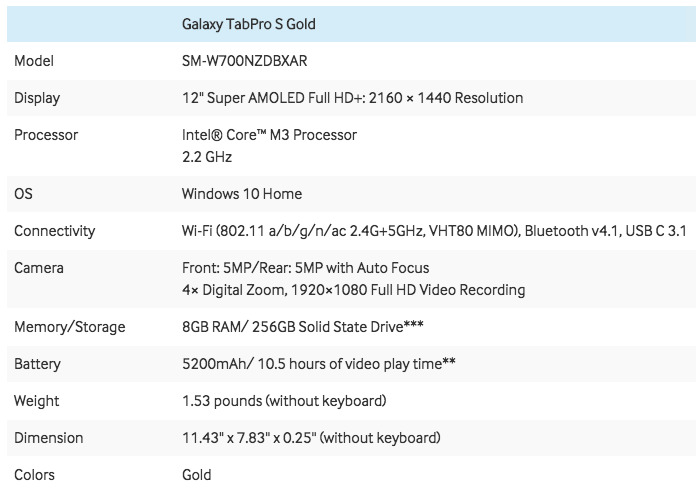The height and width of the screenshot is (488, 696).
Task: Click the Intel Core M3 Processor text
Action: click(269, 135)
